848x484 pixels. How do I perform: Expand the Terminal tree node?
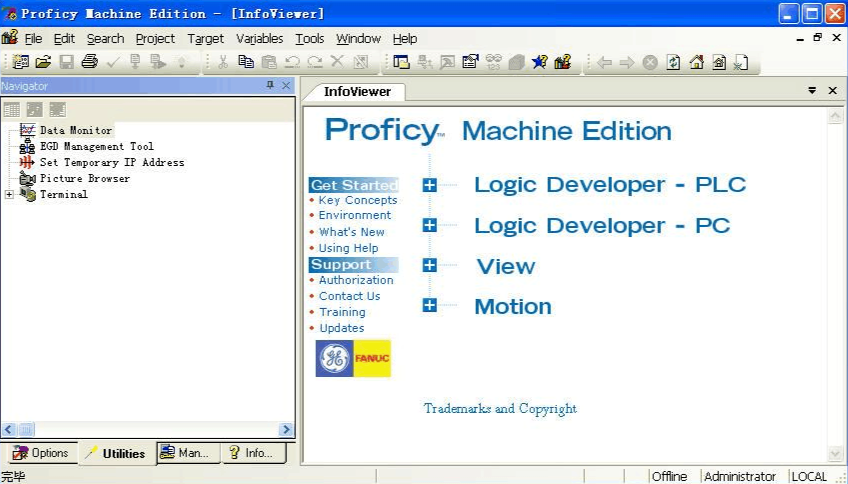point(9,194)
